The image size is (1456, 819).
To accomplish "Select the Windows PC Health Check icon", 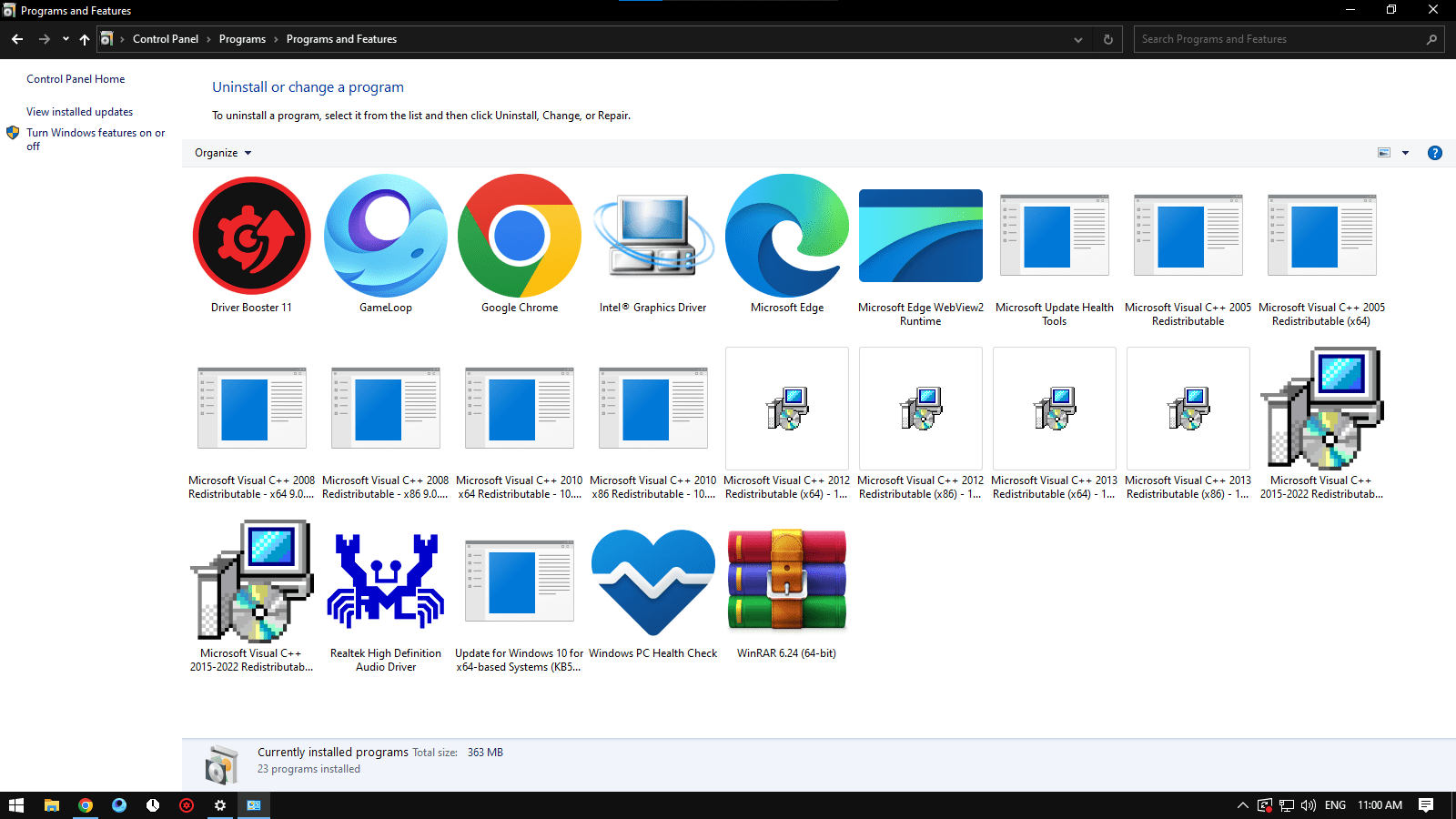I will [653, 581].
